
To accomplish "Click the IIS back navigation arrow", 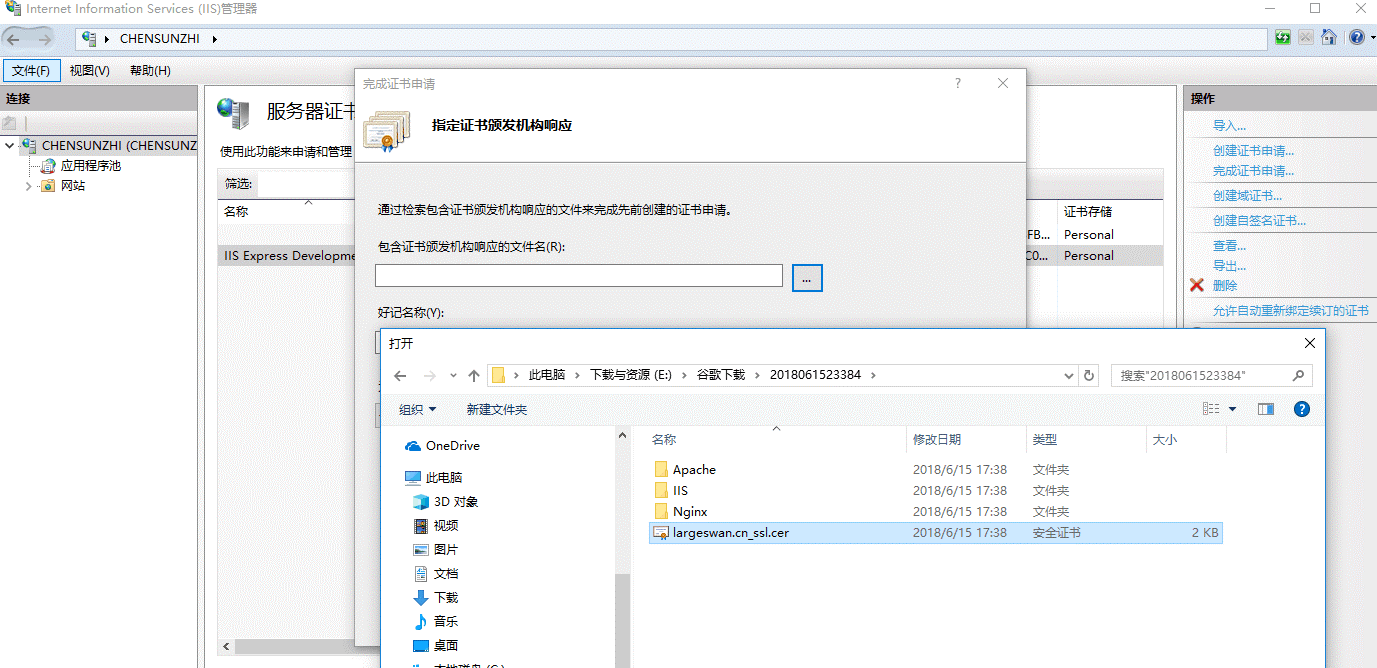I will pyautogui.click(x=14, y=39).
